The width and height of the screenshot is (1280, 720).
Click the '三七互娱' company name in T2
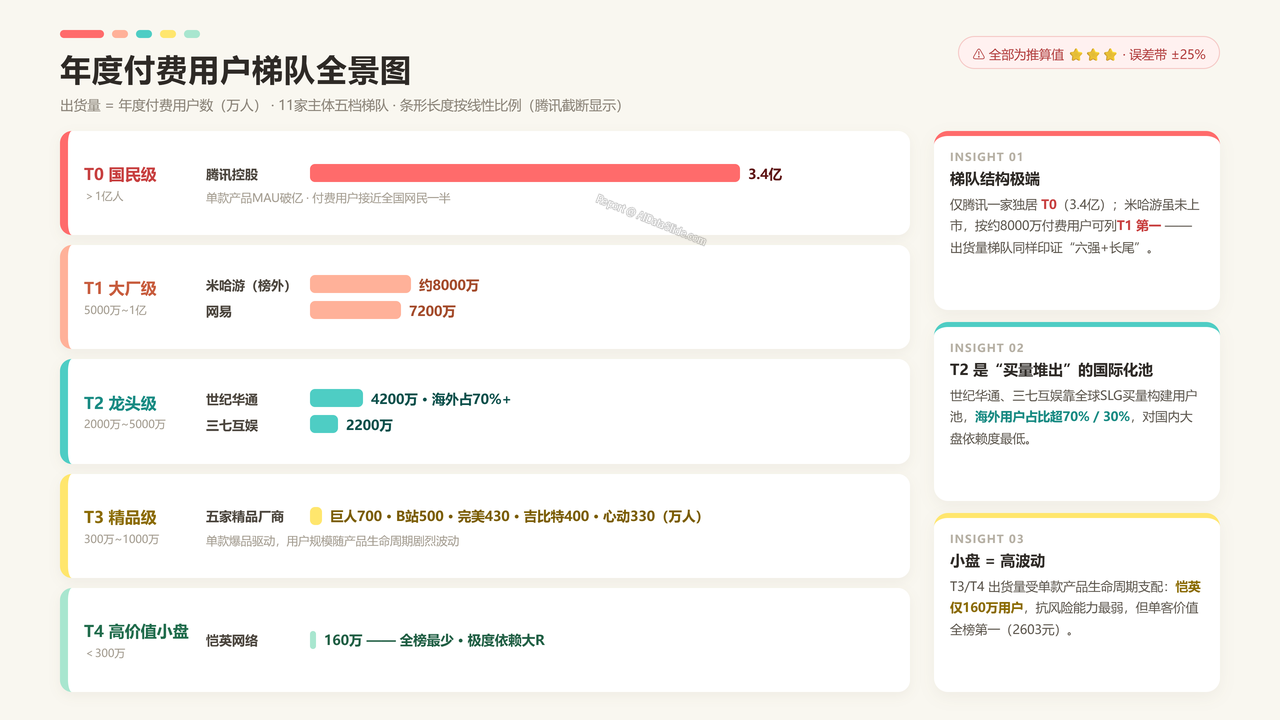point(232,425)
